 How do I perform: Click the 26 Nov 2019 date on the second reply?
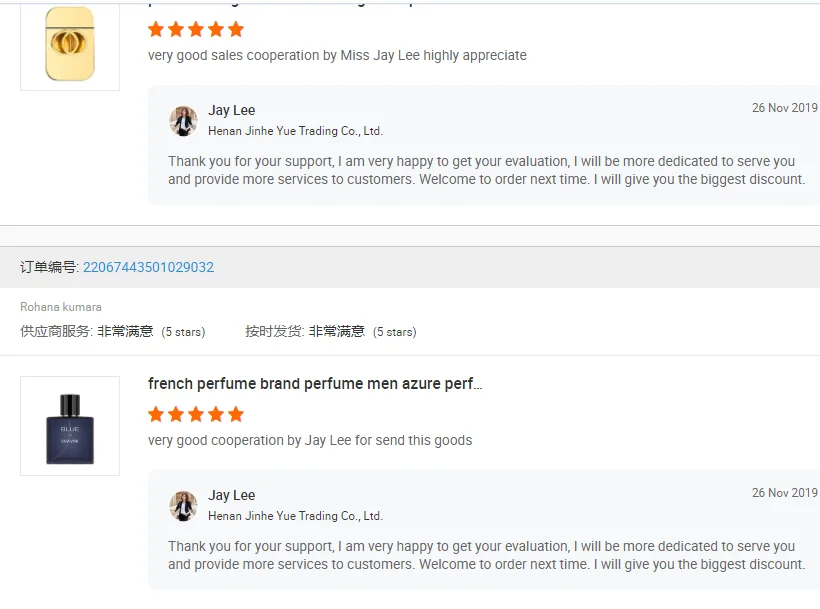coord(784,493)
